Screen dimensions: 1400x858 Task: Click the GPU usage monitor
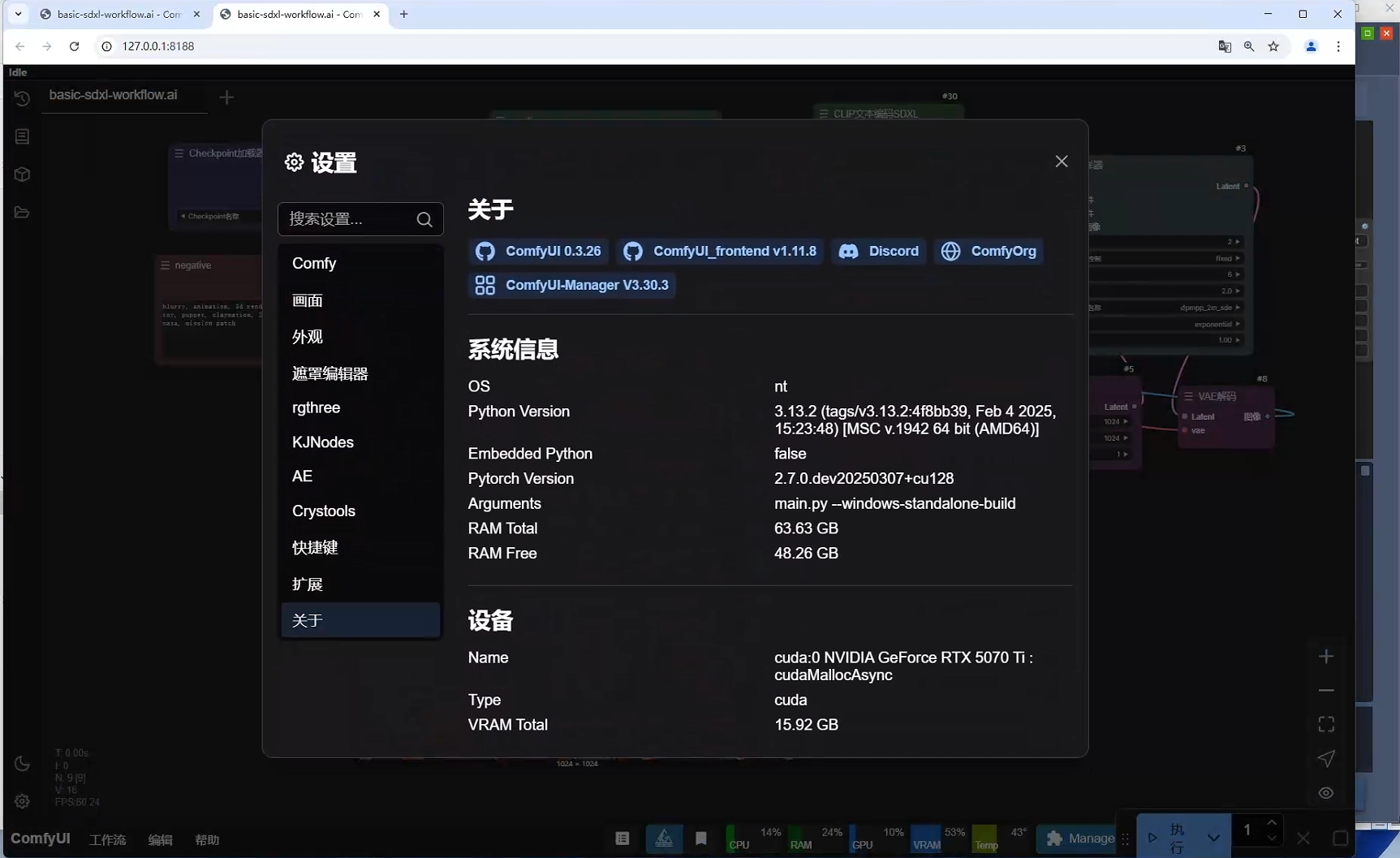877,839
